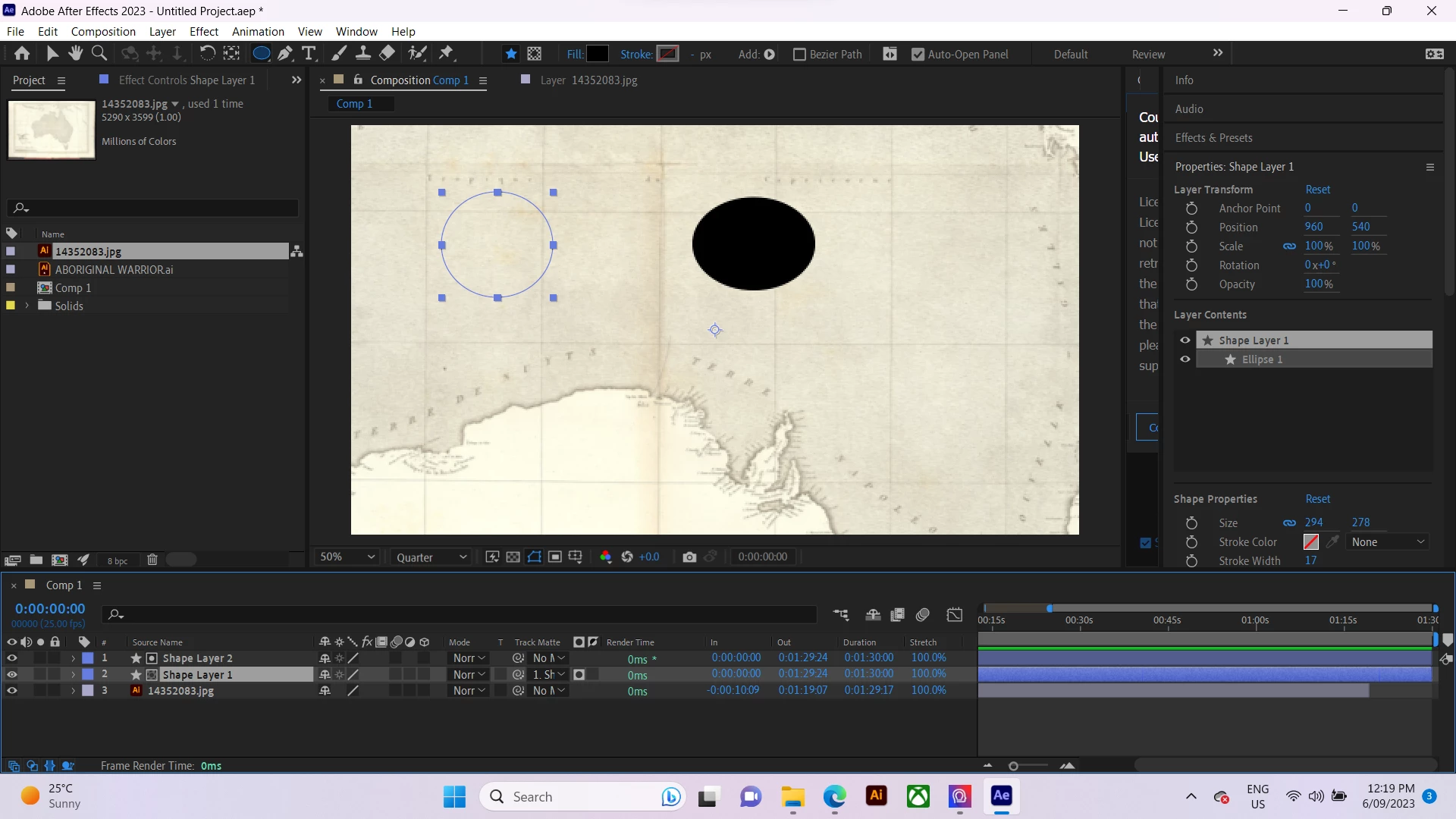This screenshot has height=819, width=1456.
Task: Open the Quarter resolution dropdown
Action: coord(431,557)
